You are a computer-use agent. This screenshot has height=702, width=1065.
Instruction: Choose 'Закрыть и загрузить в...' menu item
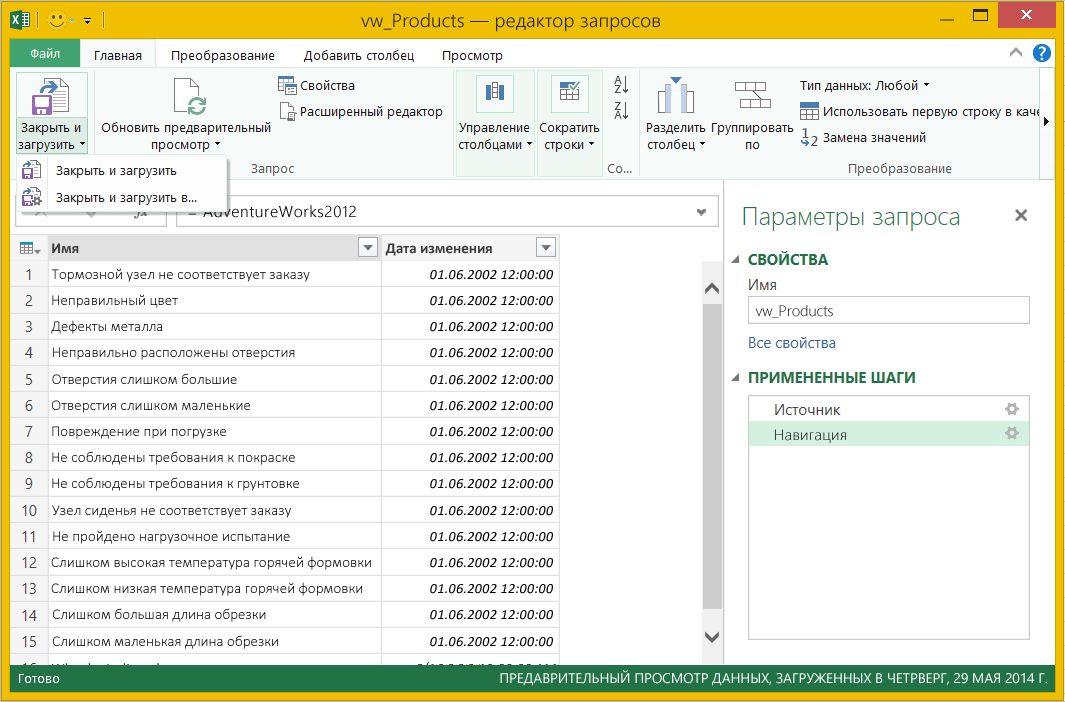[x=126, y=198]
